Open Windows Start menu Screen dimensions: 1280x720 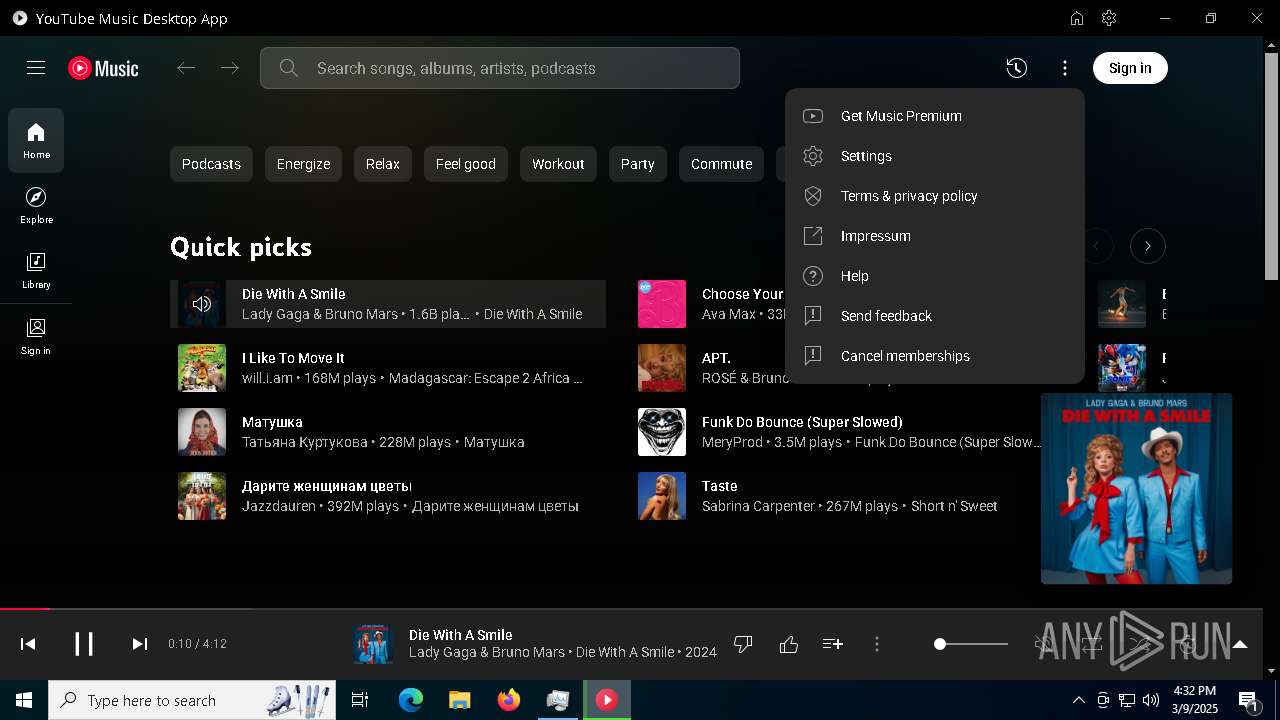(24, 700)
